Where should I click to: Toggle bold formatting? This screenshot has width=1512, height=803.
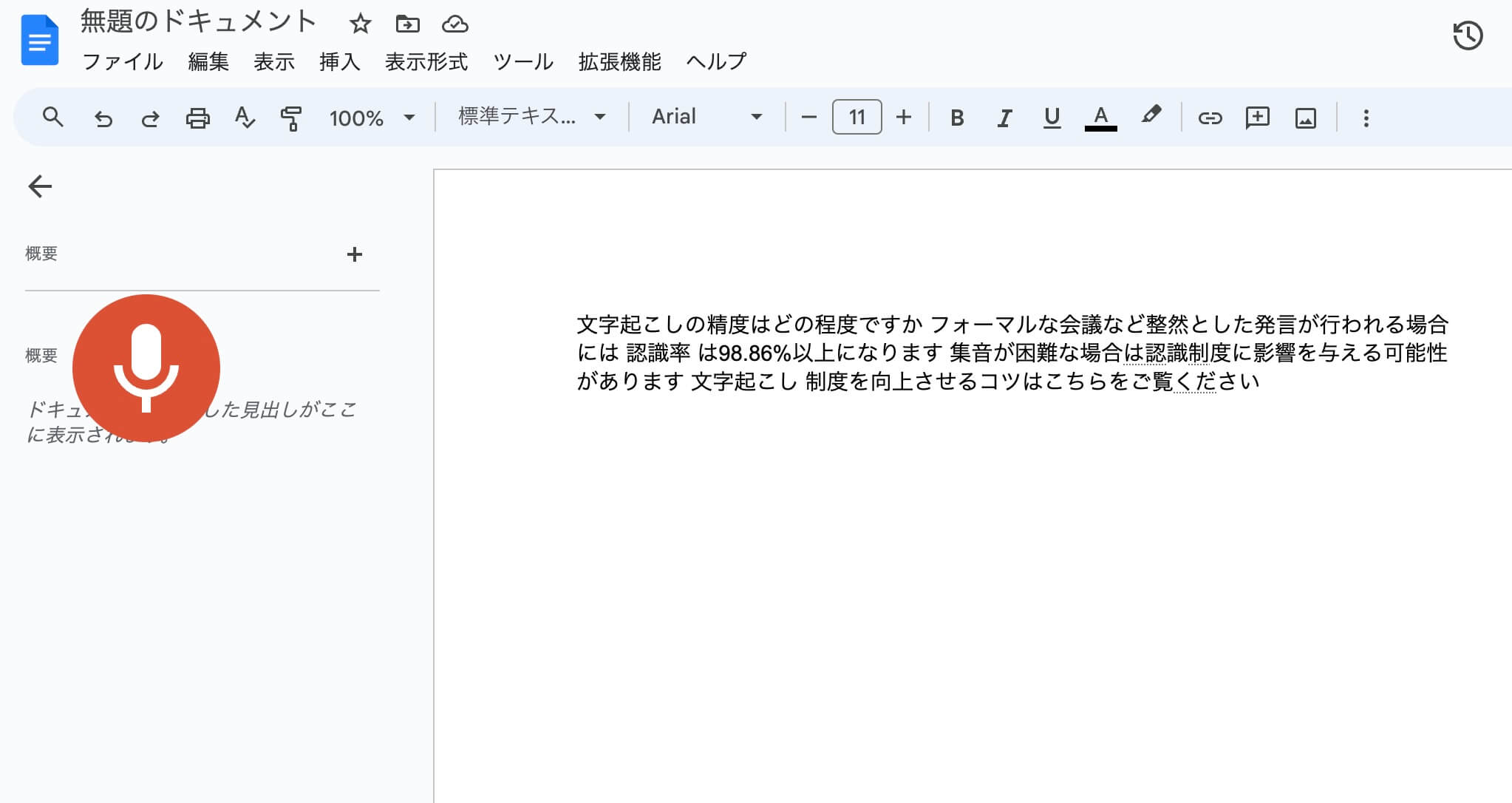coord(957,118)
